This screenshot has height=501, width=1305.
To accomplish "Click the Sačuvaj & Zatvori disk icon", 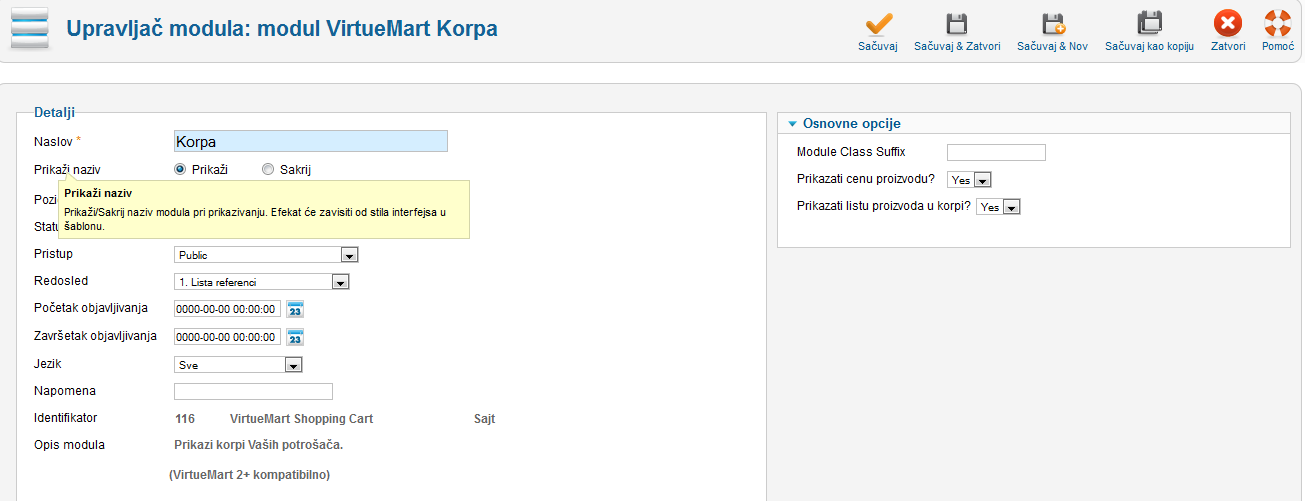I will pos(957,24).
